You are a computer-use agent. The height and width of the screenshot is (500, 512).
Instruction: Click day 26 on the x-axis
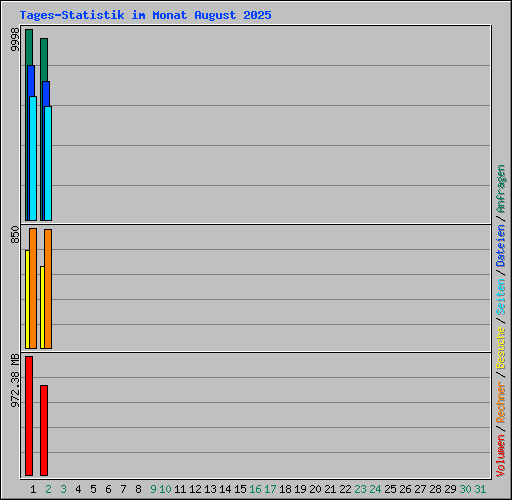click(405, 489)
